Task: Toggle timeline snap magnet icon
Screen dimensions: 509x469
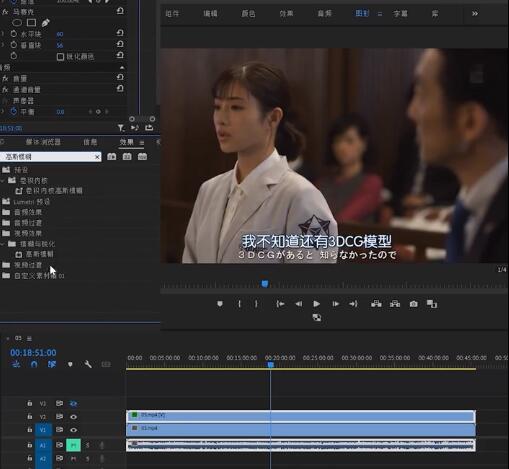Action: pos(34,364)
